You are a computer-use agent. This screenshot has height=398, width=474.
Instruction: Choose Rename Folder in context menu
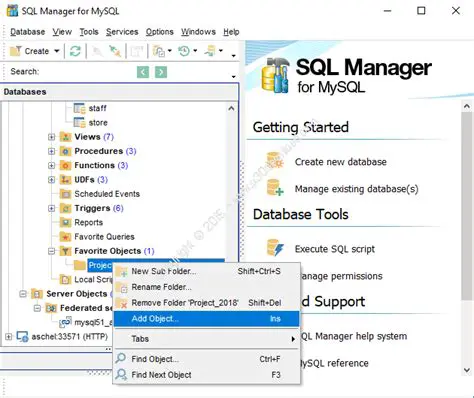(x=206, y=287)
